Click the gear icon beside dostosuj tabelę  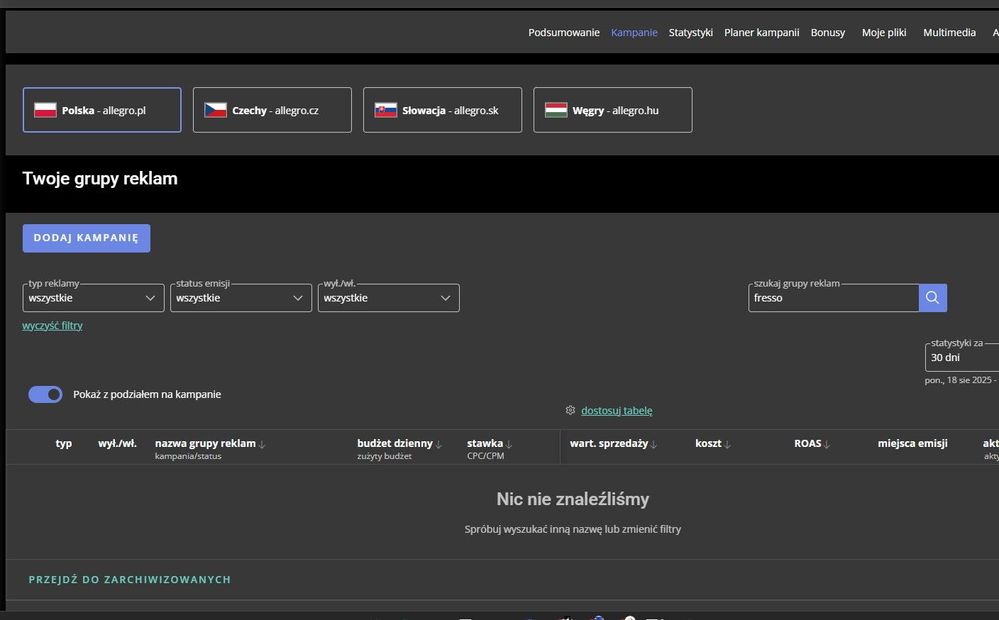point(570,410)
